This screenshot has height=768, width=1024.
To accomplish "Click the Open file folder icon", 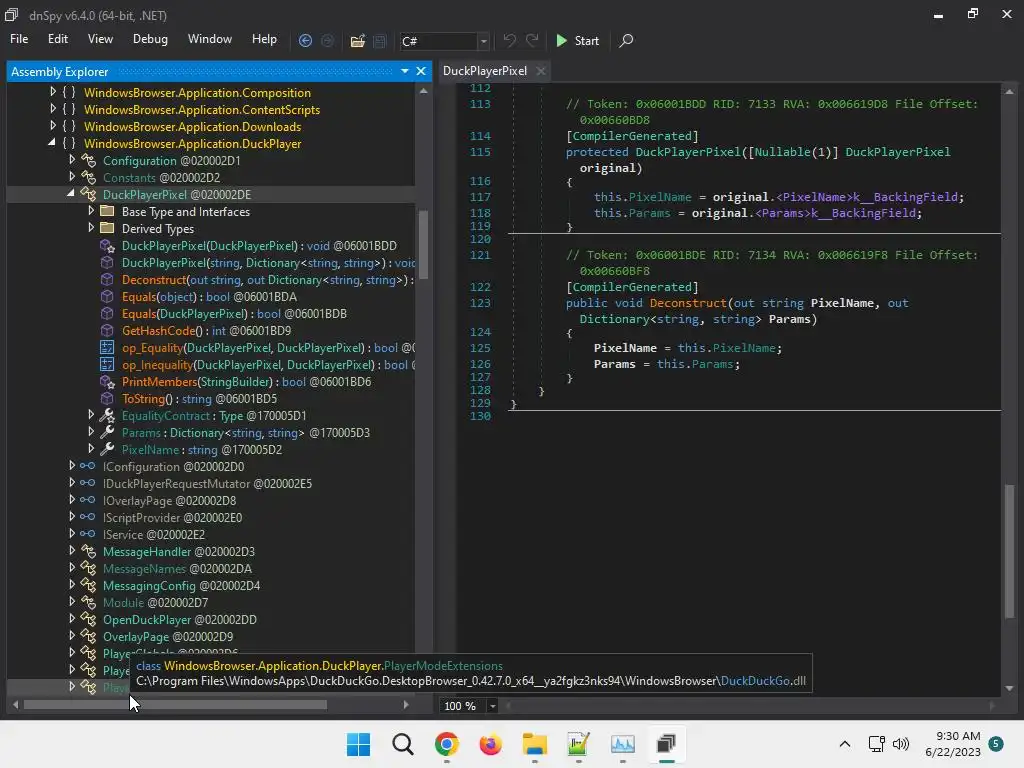I will (x=357, y=41).
